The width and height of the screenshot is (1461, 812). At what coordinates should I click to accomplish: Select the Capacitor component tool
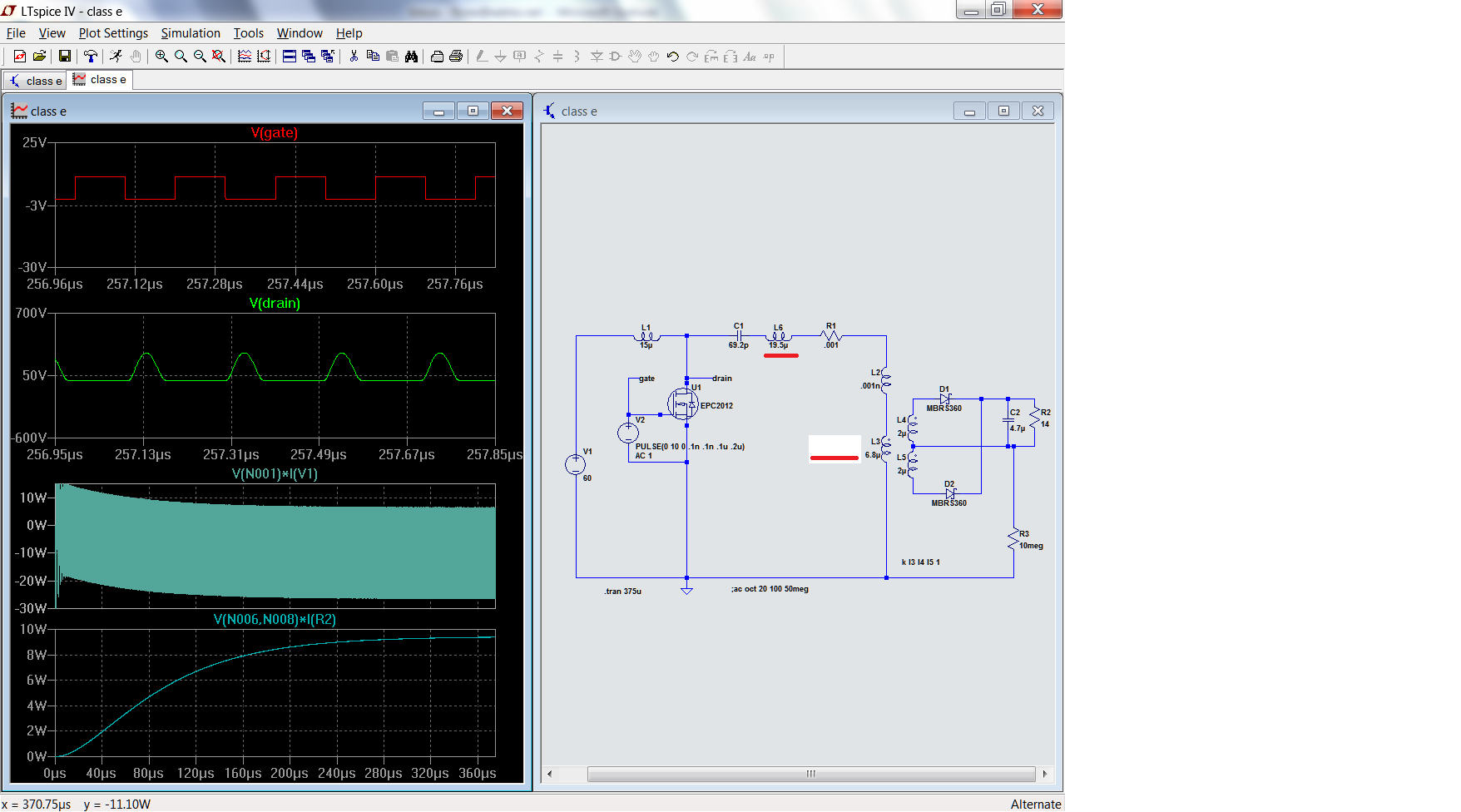[557, 57]
